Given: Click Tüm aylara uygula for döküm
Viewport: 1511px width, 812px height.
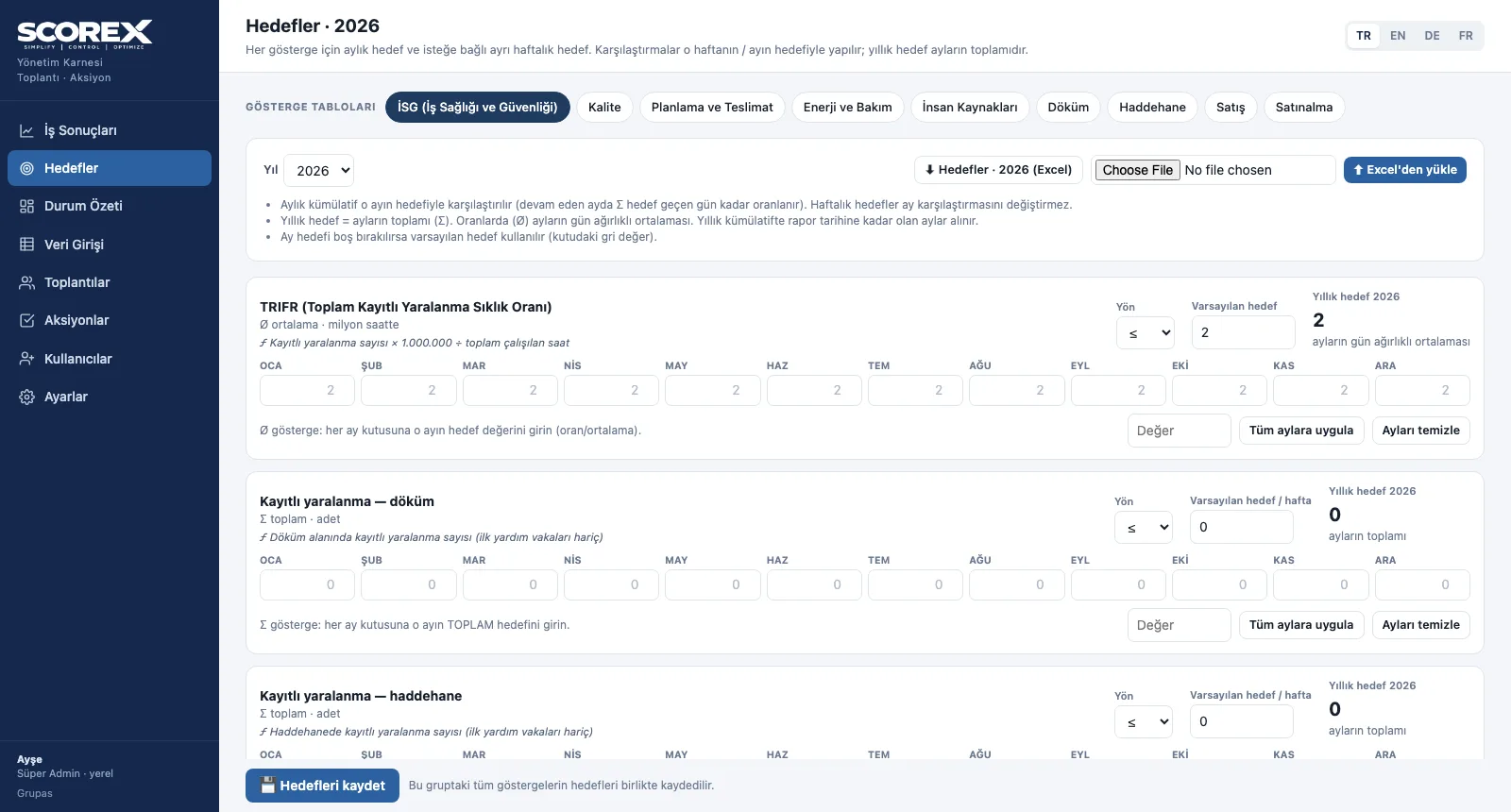Looking at the screenshot, I should pyautogui.click(x=1301, y=625).
